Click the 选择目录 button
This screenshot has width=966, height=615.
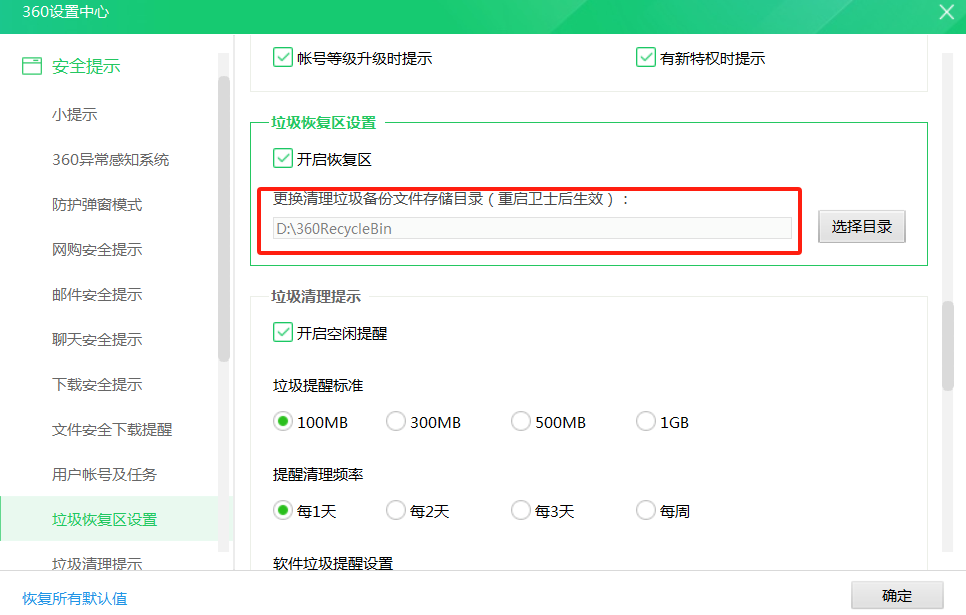(861, 227)
